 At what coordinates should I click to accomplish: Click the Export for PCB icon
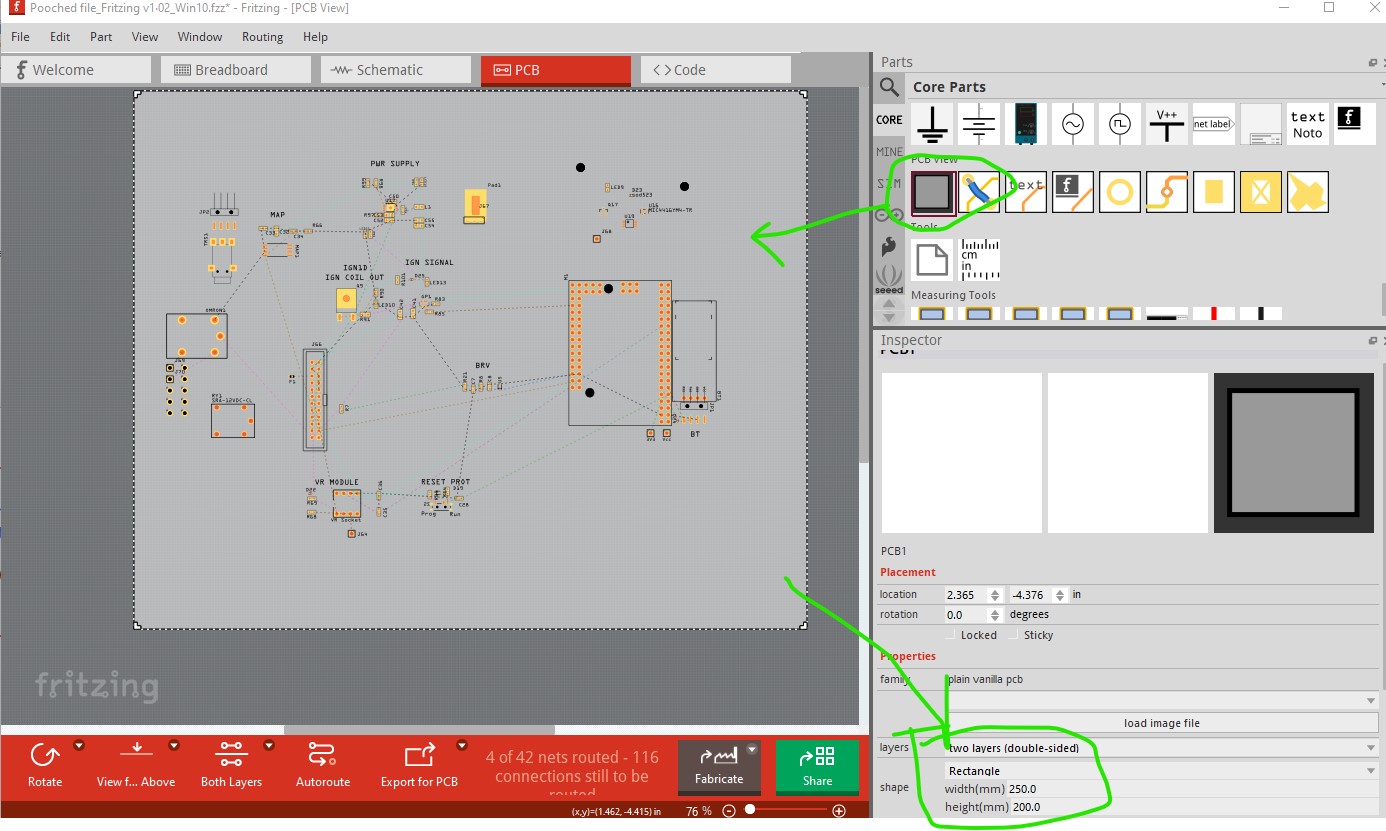tap(419, 754)
